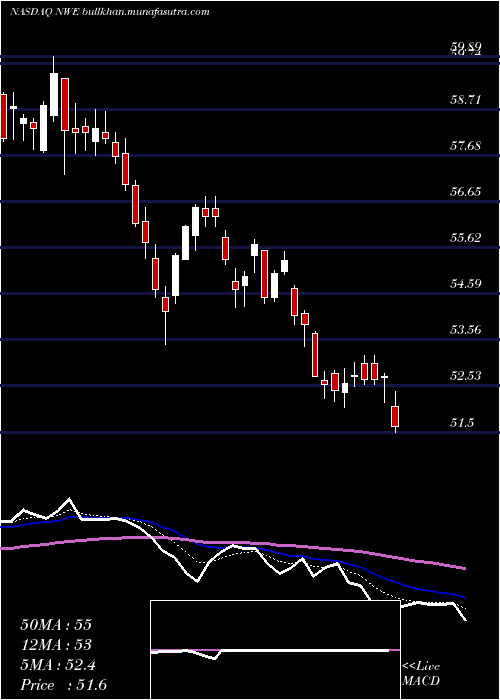
Task: Select the 57.68 price level label
Action: (x=465, y=146)
